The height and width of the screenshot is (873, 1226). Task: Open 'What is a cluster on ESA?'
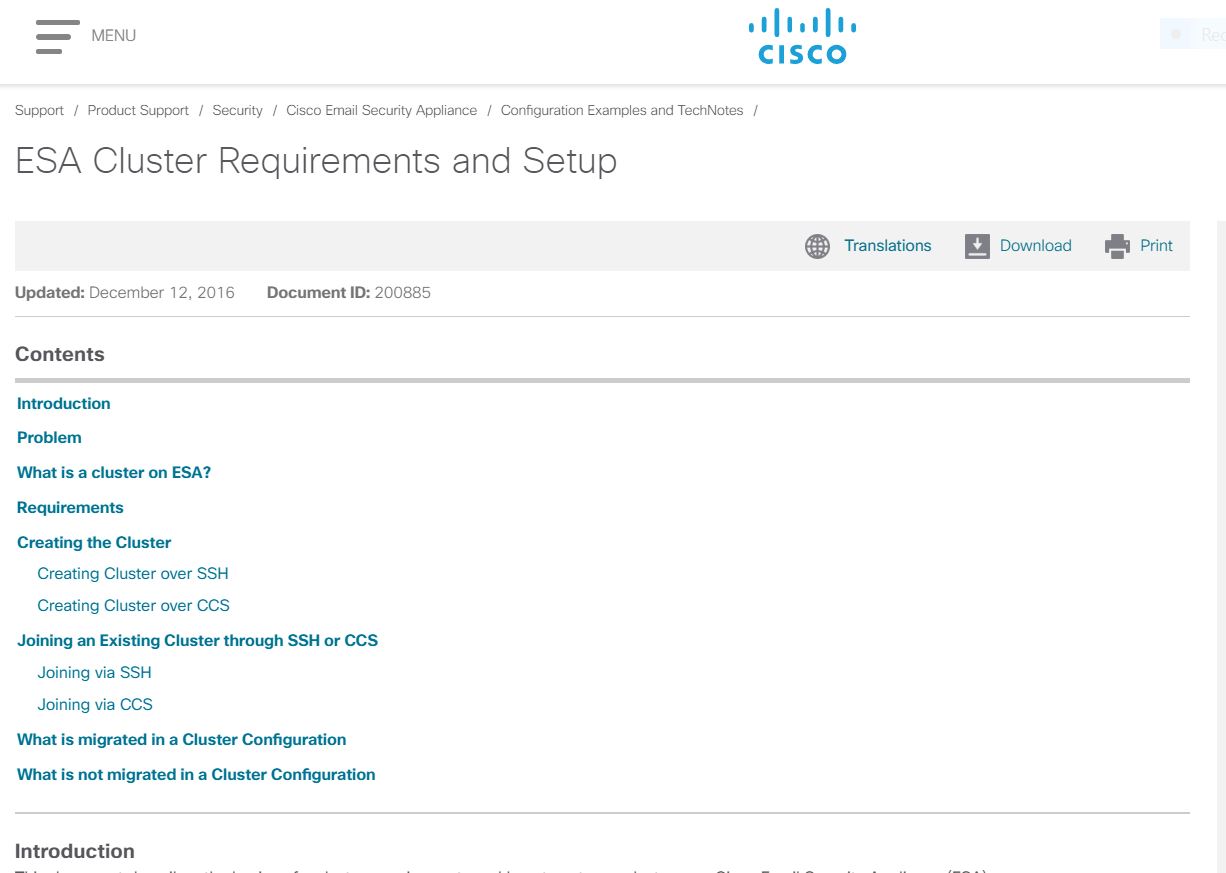(x=114, y=473)
